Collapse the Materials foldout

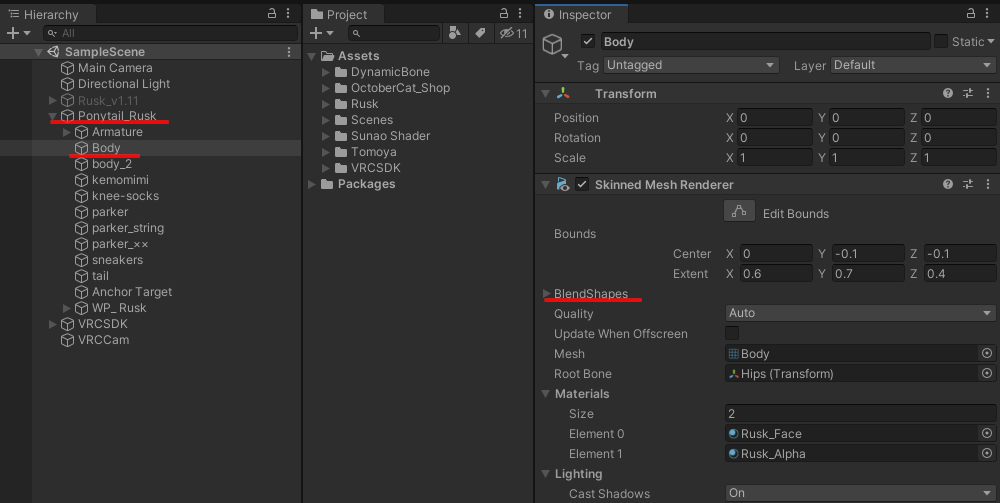(x=546, y=394)
